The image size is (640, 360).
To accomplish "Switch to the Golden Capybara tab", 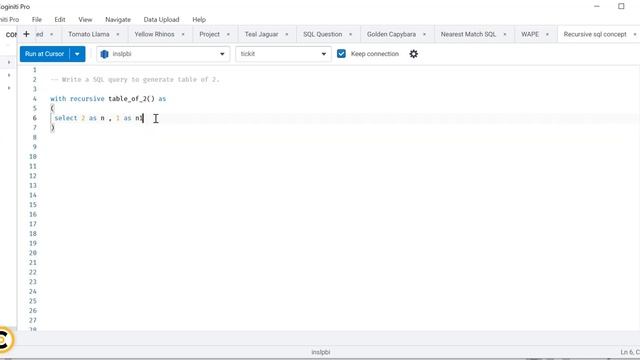I will (x=391, y=34).
